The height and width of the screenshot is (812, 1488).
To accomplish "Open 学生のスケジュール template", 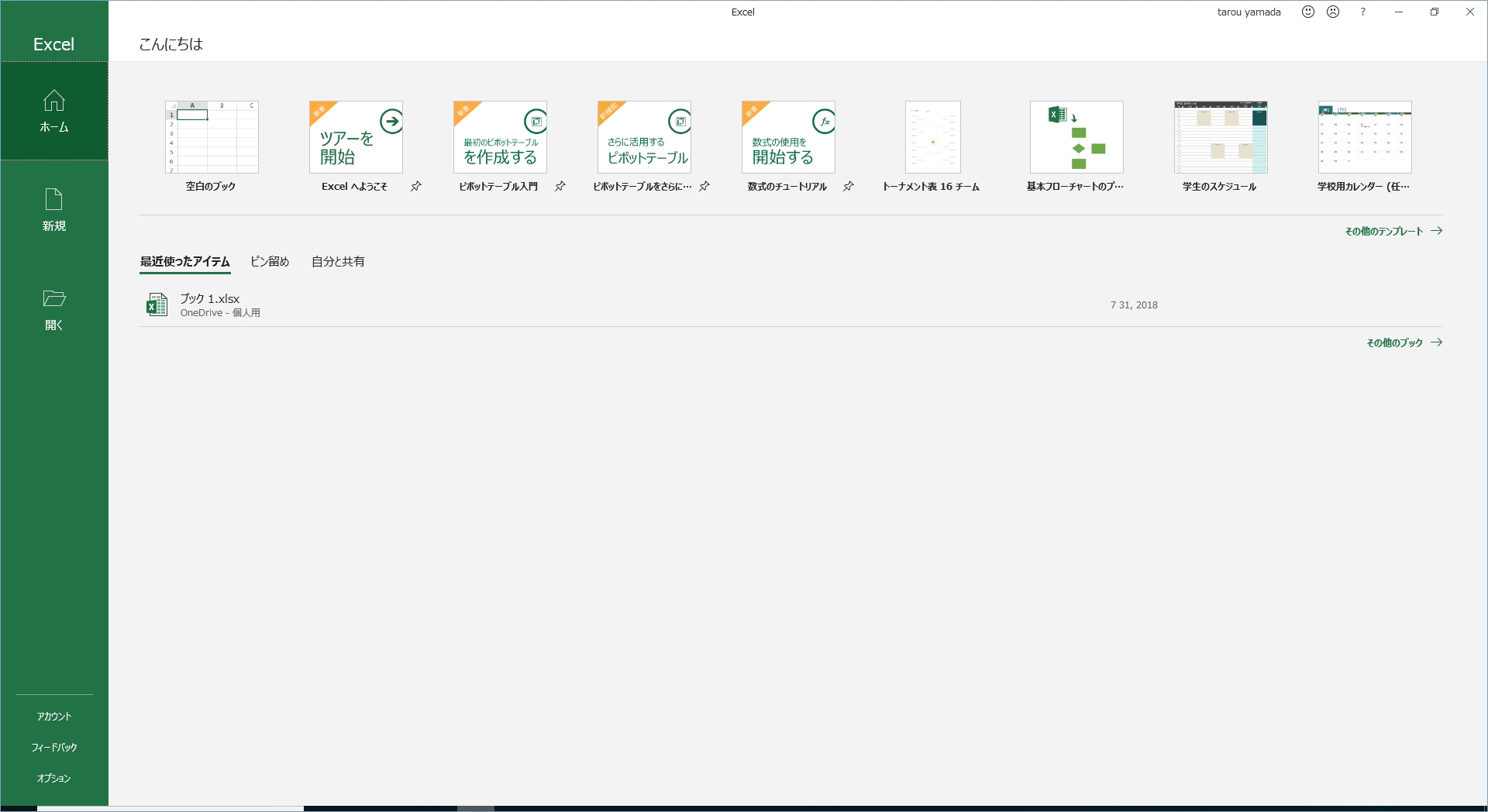I will (1221, 137).
